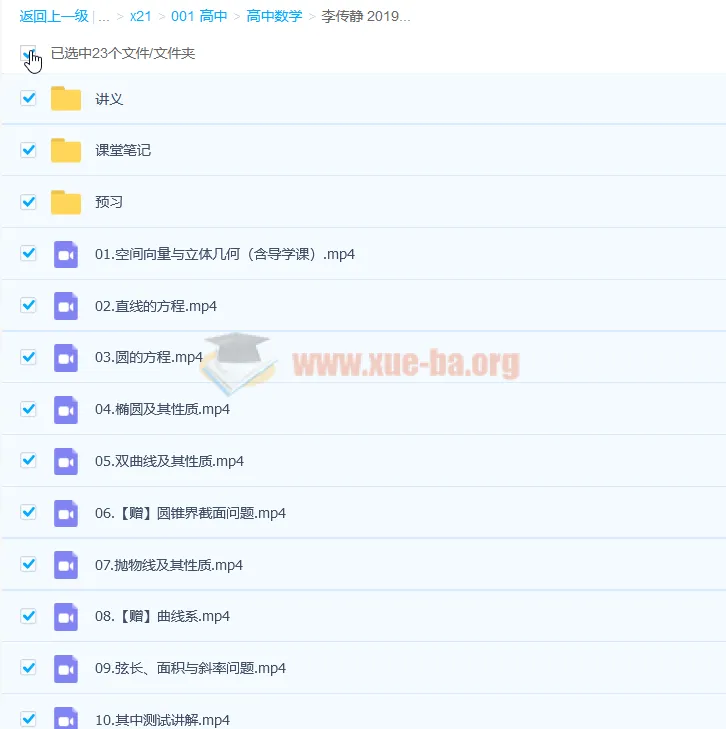The width and height of the screenshot is (726, 729).
Task: Uncheck checkbox for 06.【赠】圆锥界截面问题.mp4
Action: 28,512
